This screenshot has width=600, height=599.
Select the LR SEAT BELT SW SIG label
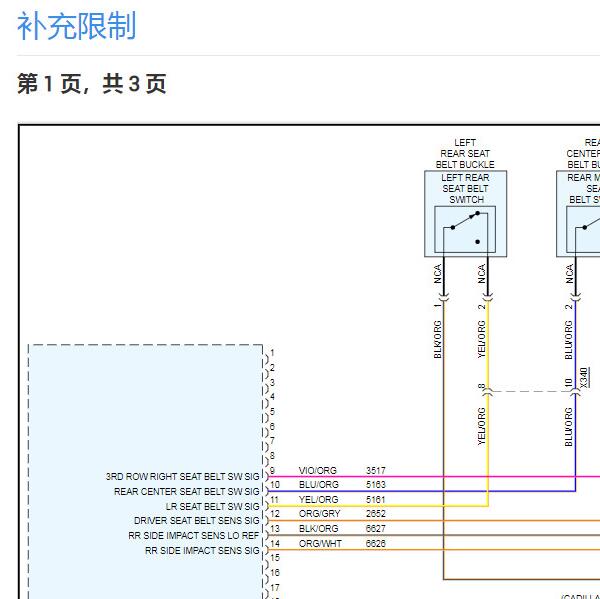212,506
